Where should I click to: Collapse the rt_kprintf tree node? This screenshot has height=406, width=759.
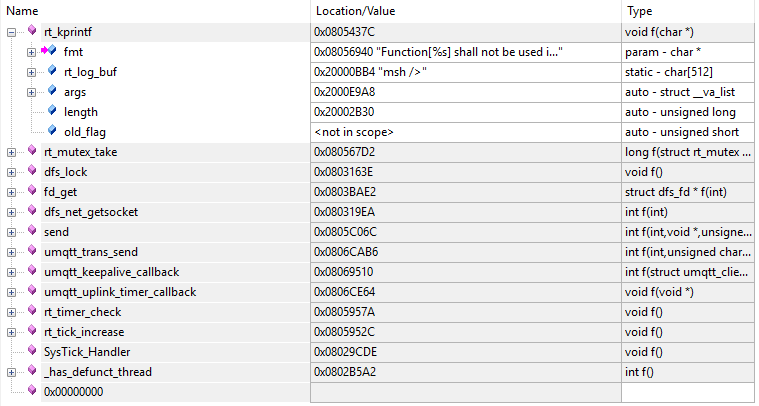point(11,32)
